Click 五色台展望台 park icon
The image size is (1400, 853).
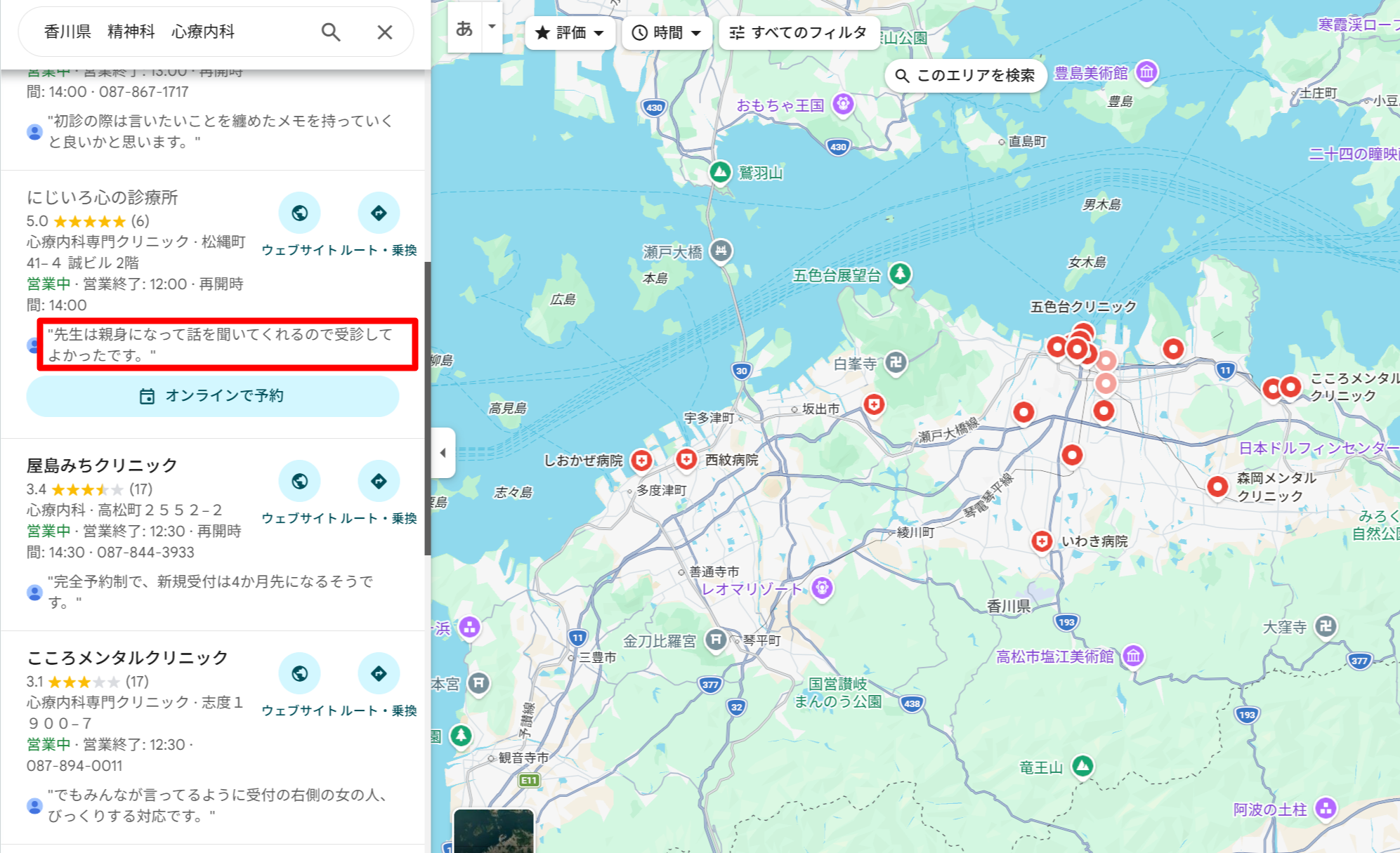pos(900,274)
